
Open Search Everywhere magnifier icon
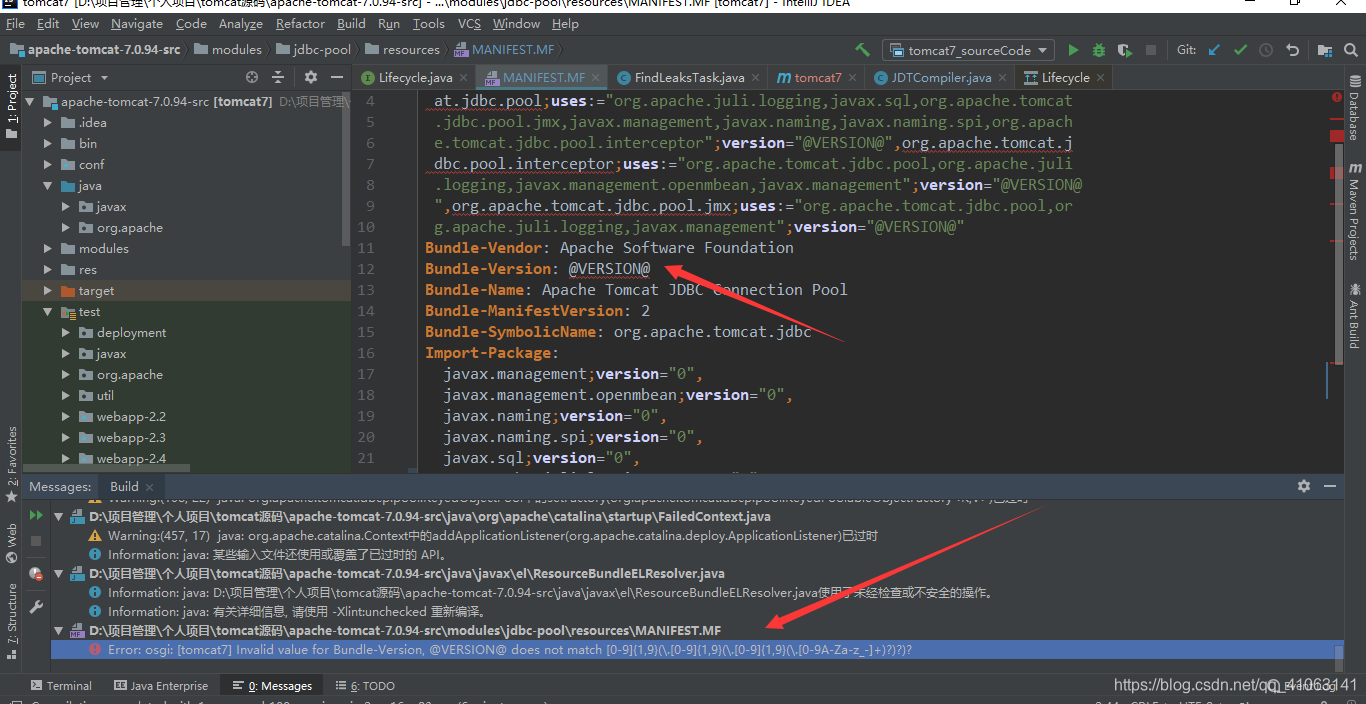pyautogui.click(x=1353, y=50)
